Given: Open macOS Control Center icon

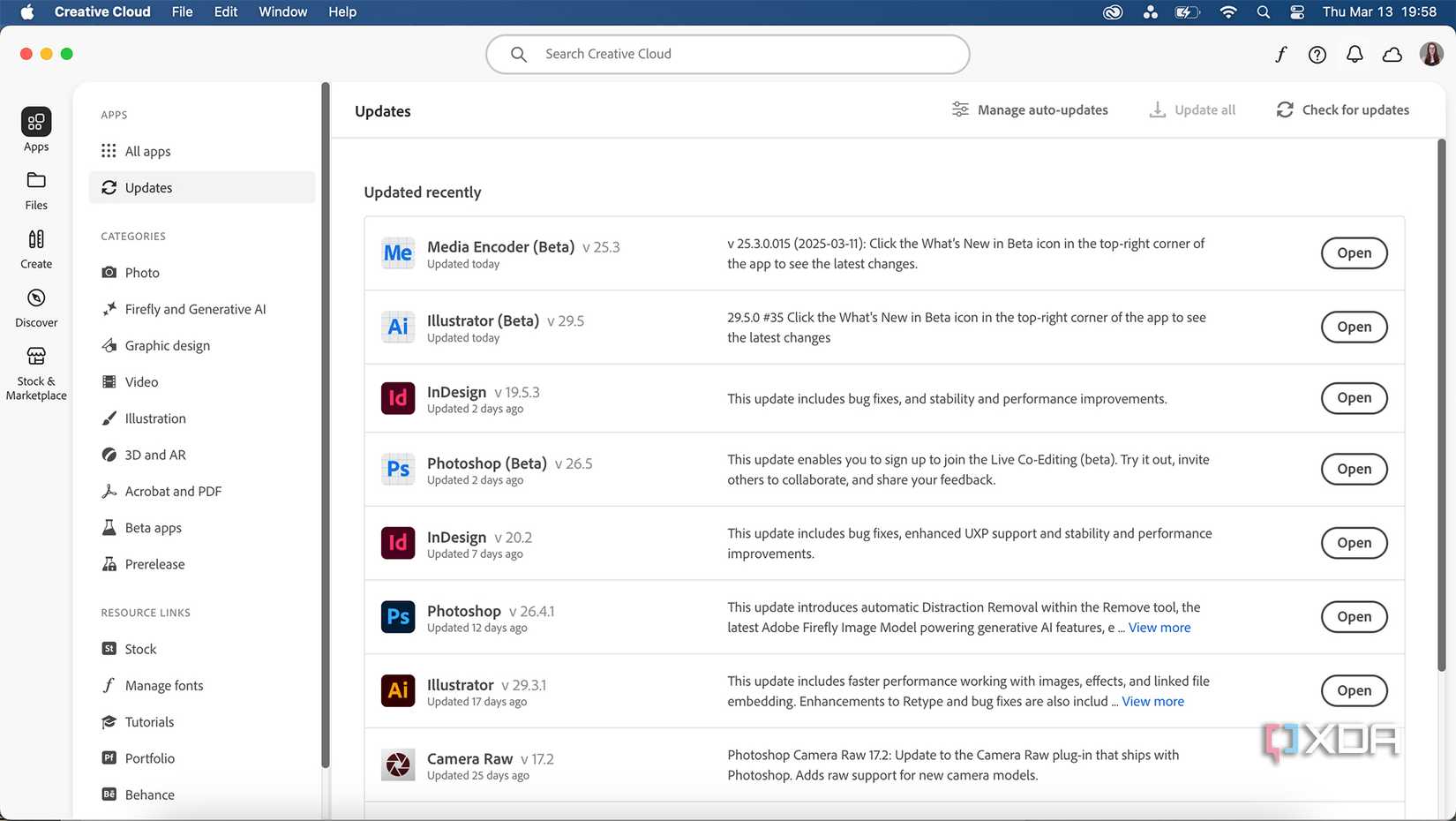Looking at the screenshot, I should coord(1297,12).
